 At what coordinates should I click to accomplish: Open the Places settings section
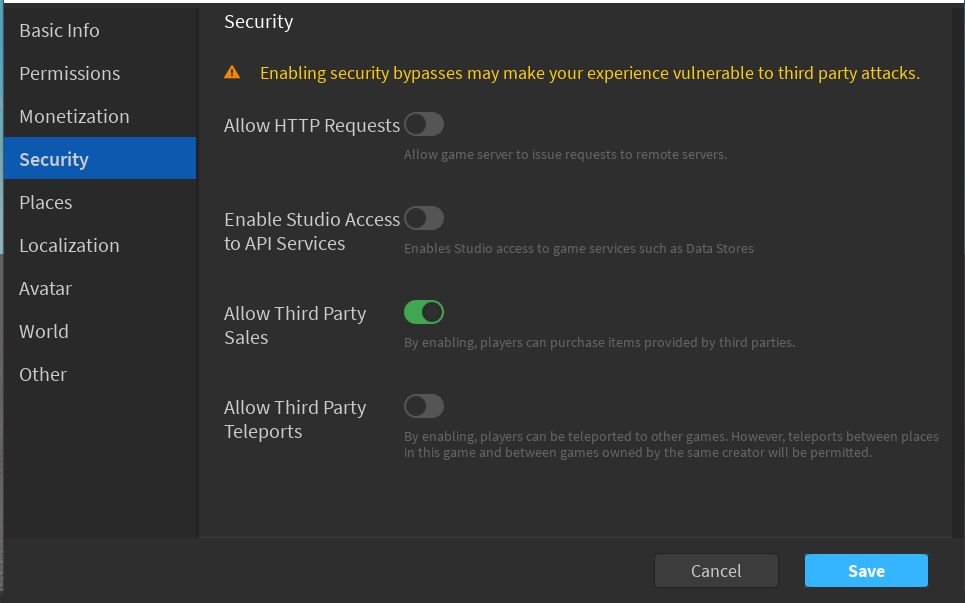pyautogui.click(x=45, y=202)
